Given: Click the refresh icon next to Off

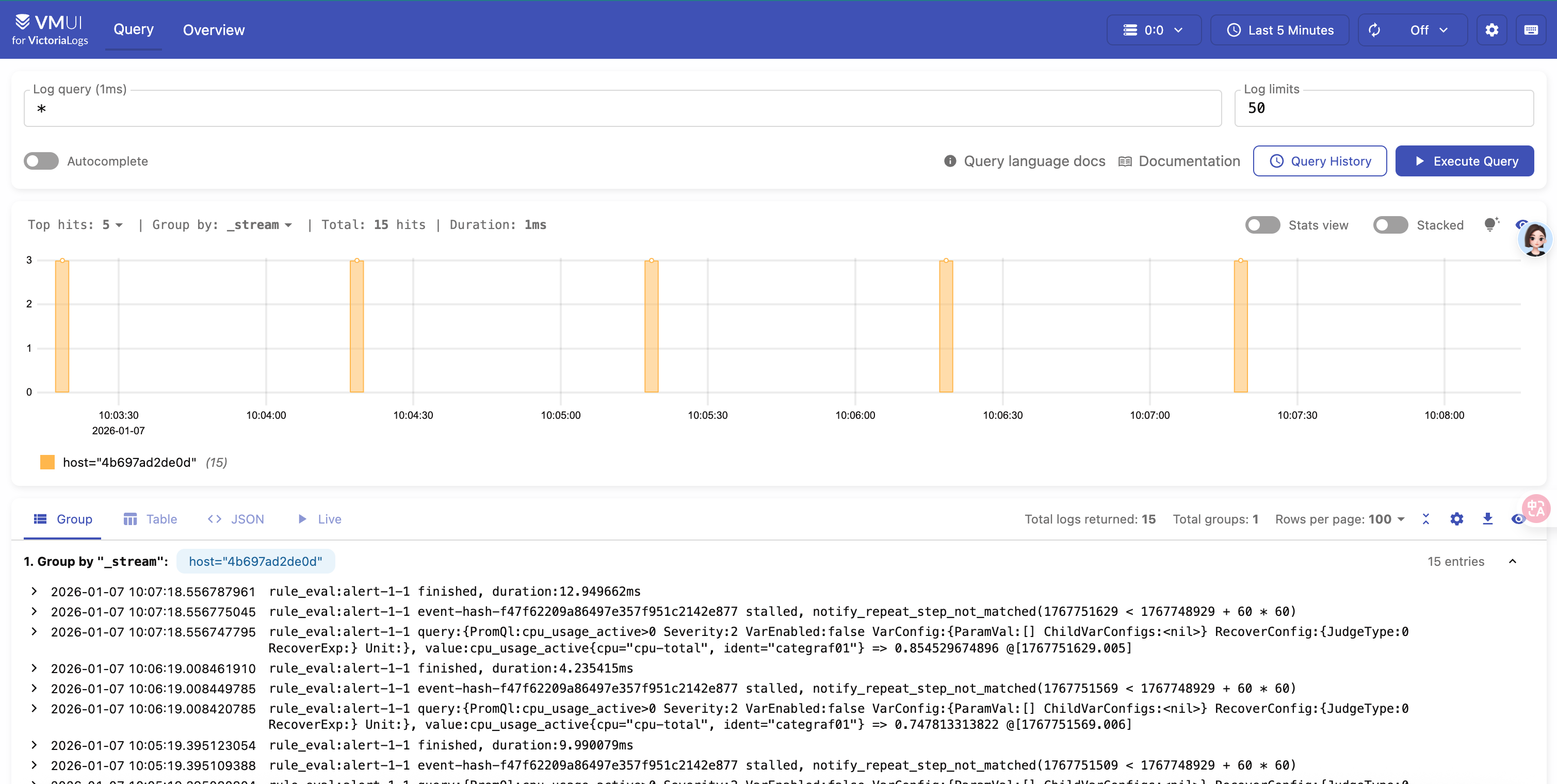Looking at the screenshot, I should 1374,30.
